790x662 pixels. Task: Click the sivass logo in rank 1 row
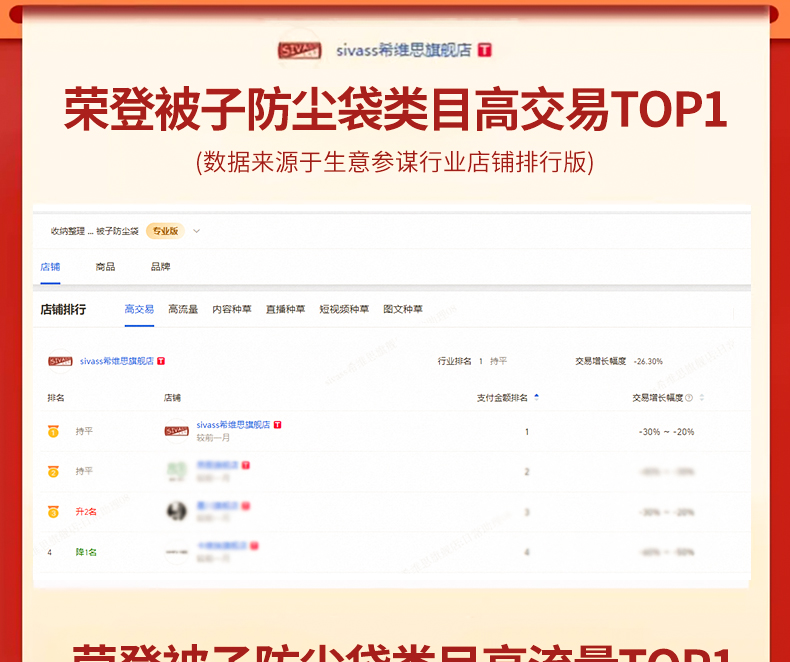[x=177, y=431]
